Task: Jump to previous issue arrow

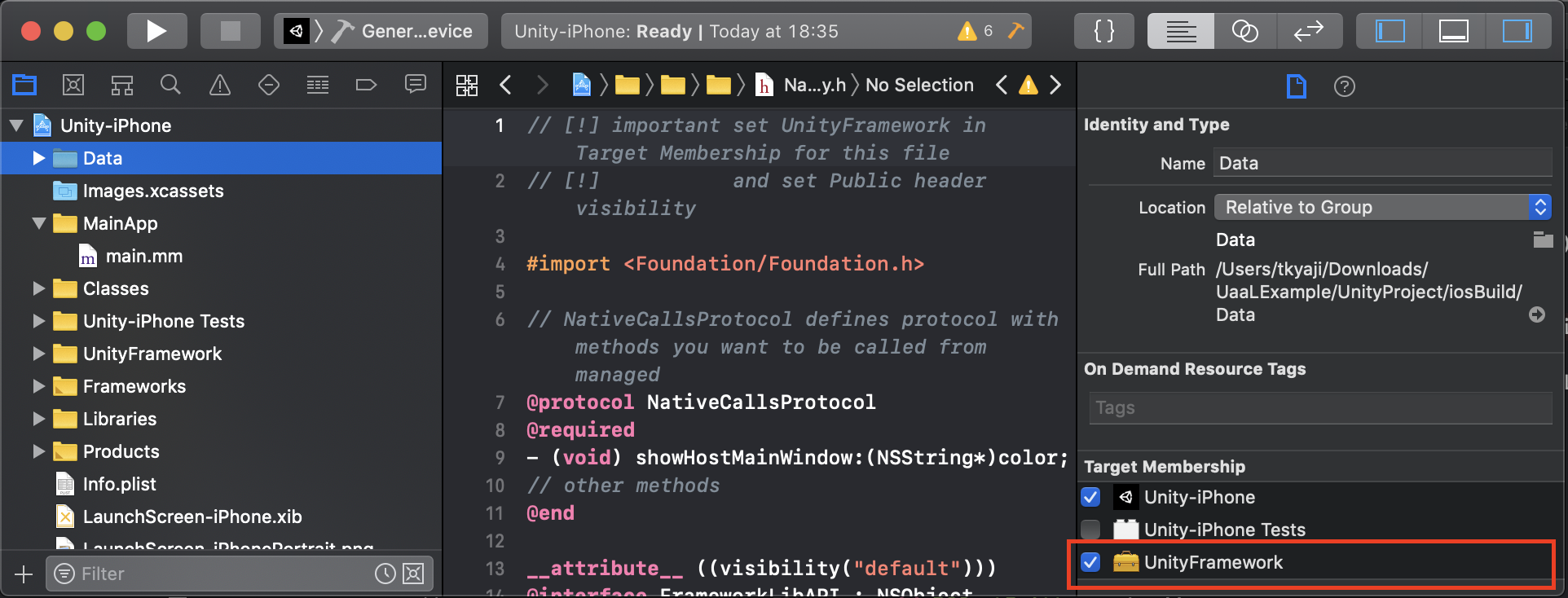Action: point(1002,85)
